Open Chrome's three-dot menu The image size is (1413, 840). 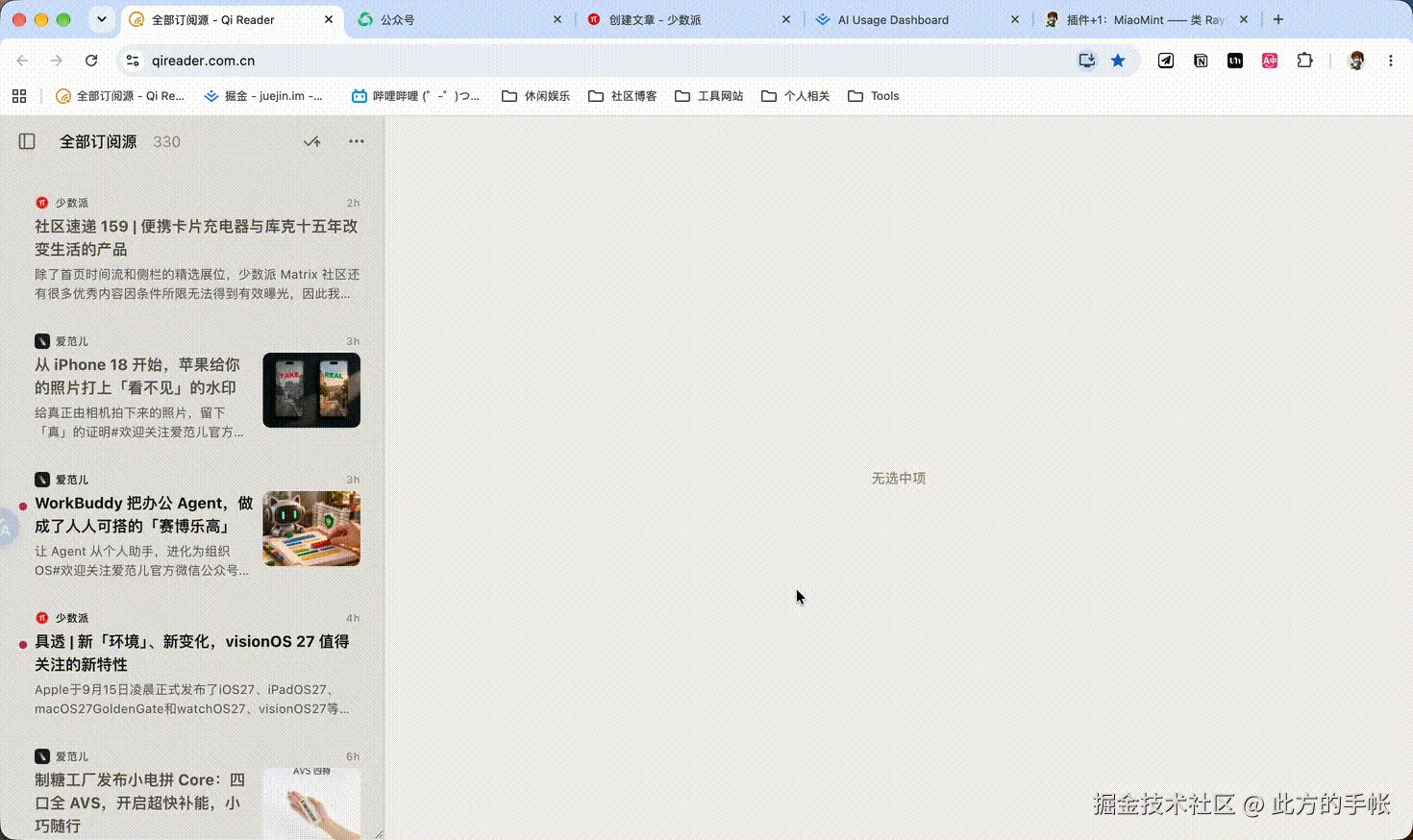click(1391, 61)
